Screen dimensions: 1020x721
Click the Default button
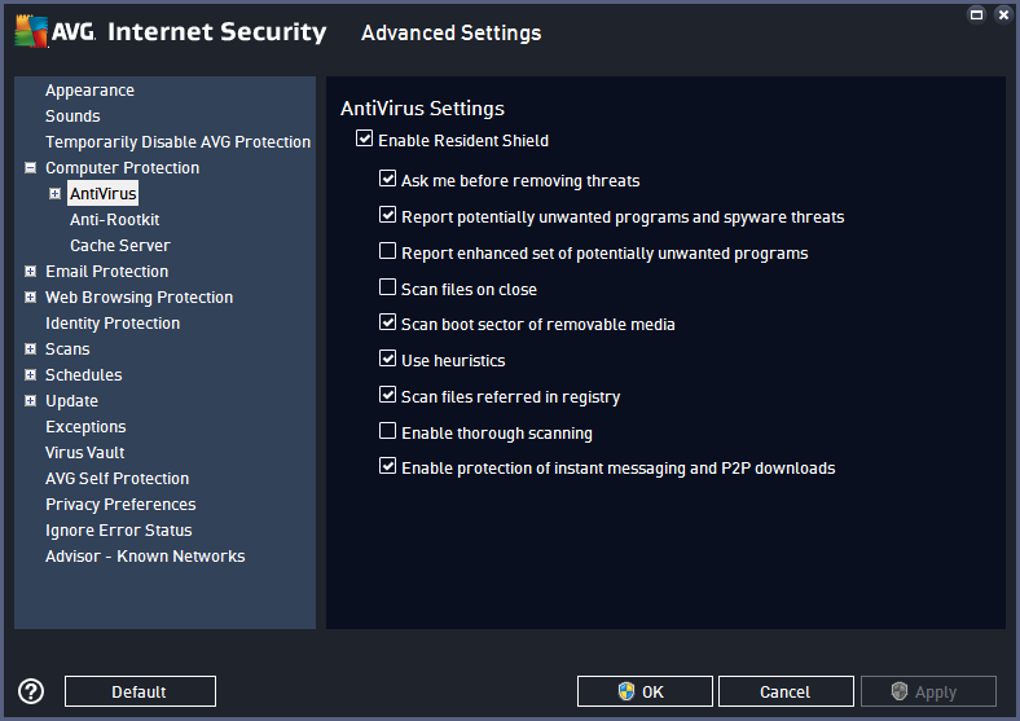pos(140,692)
